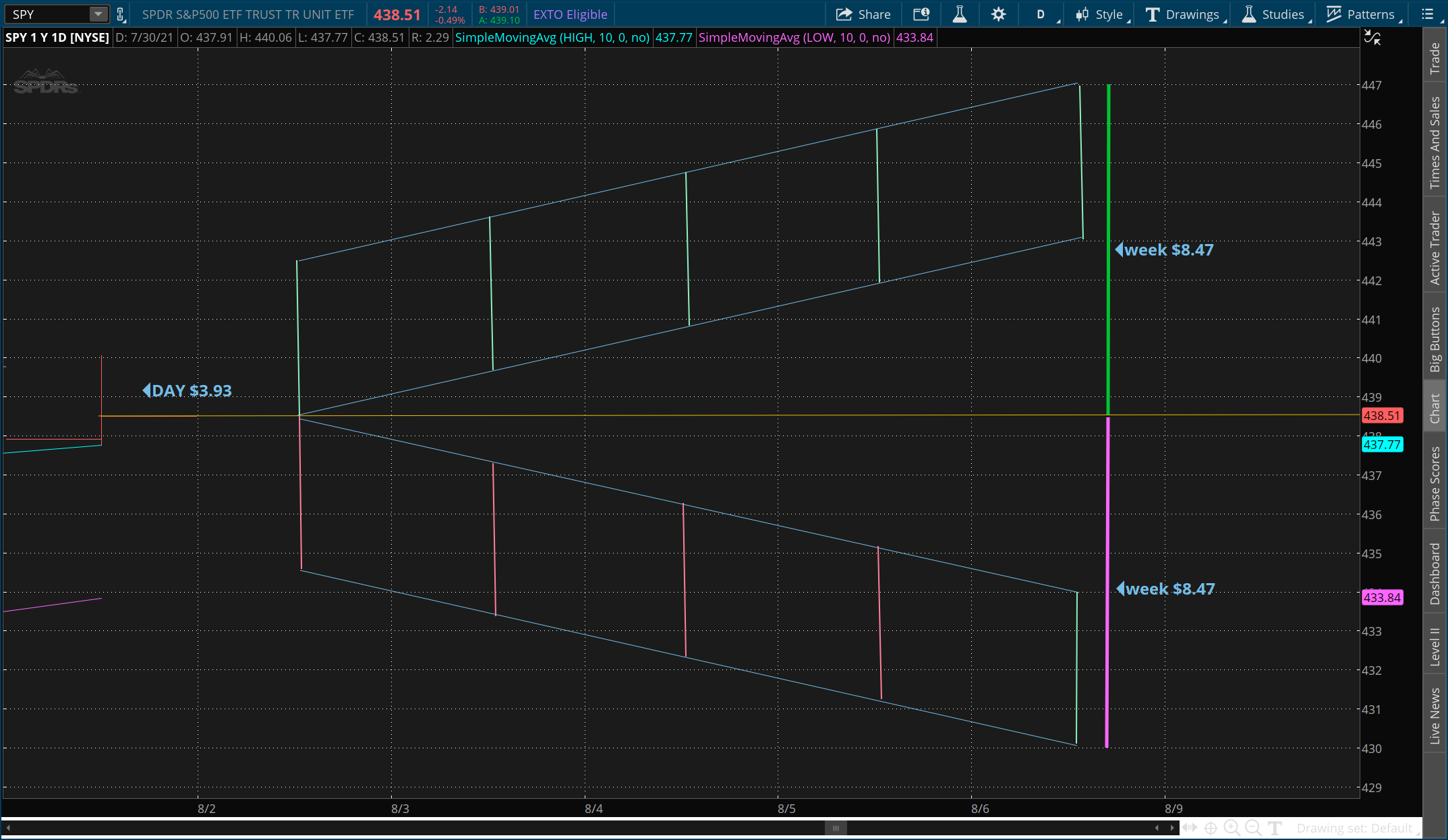Toggle the symbol link clip icon

121,14
